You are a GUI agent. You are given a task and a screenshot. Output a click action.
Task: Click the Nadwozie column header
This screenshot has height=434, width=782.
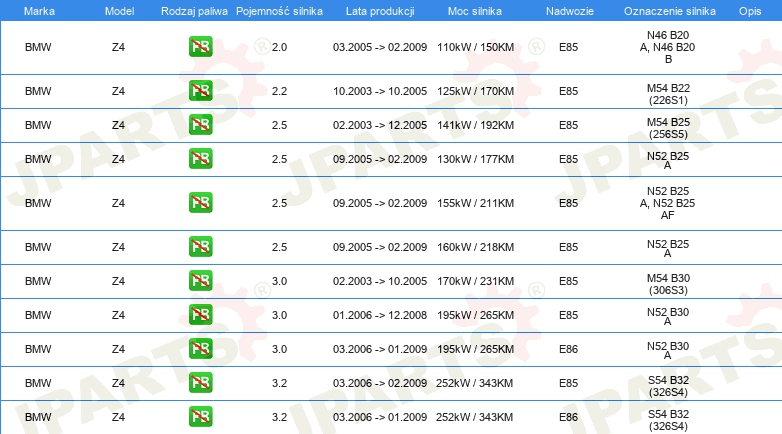coord(570,11)
